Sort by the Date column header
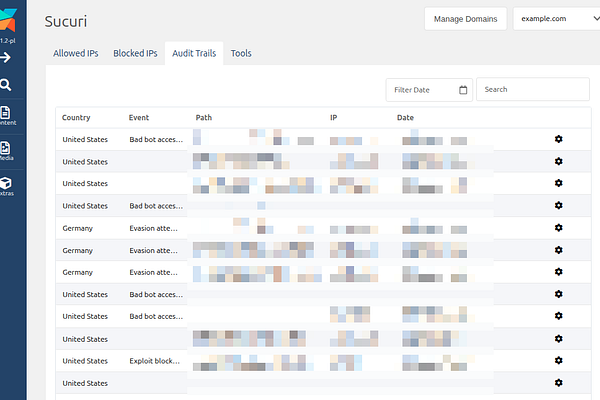This screenshot has width=600, height=400. [405, 118]
